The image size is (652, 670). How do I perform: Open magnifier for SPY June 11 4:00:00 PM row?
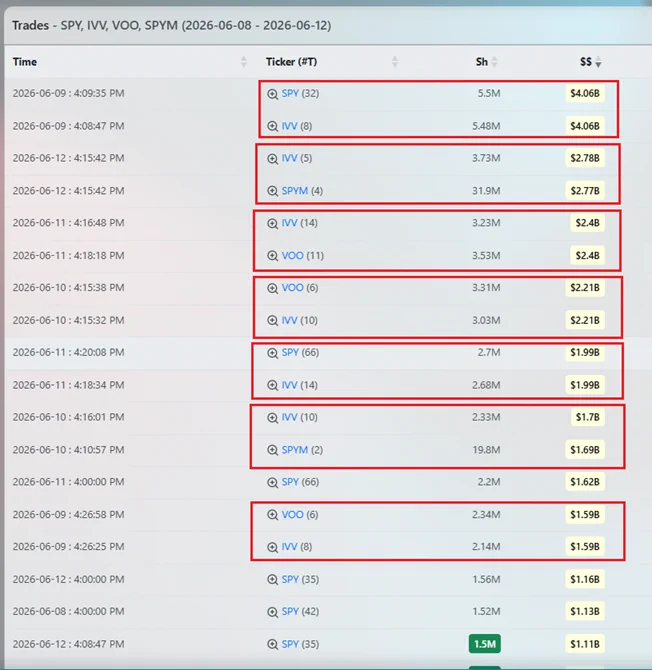point(272,482)
